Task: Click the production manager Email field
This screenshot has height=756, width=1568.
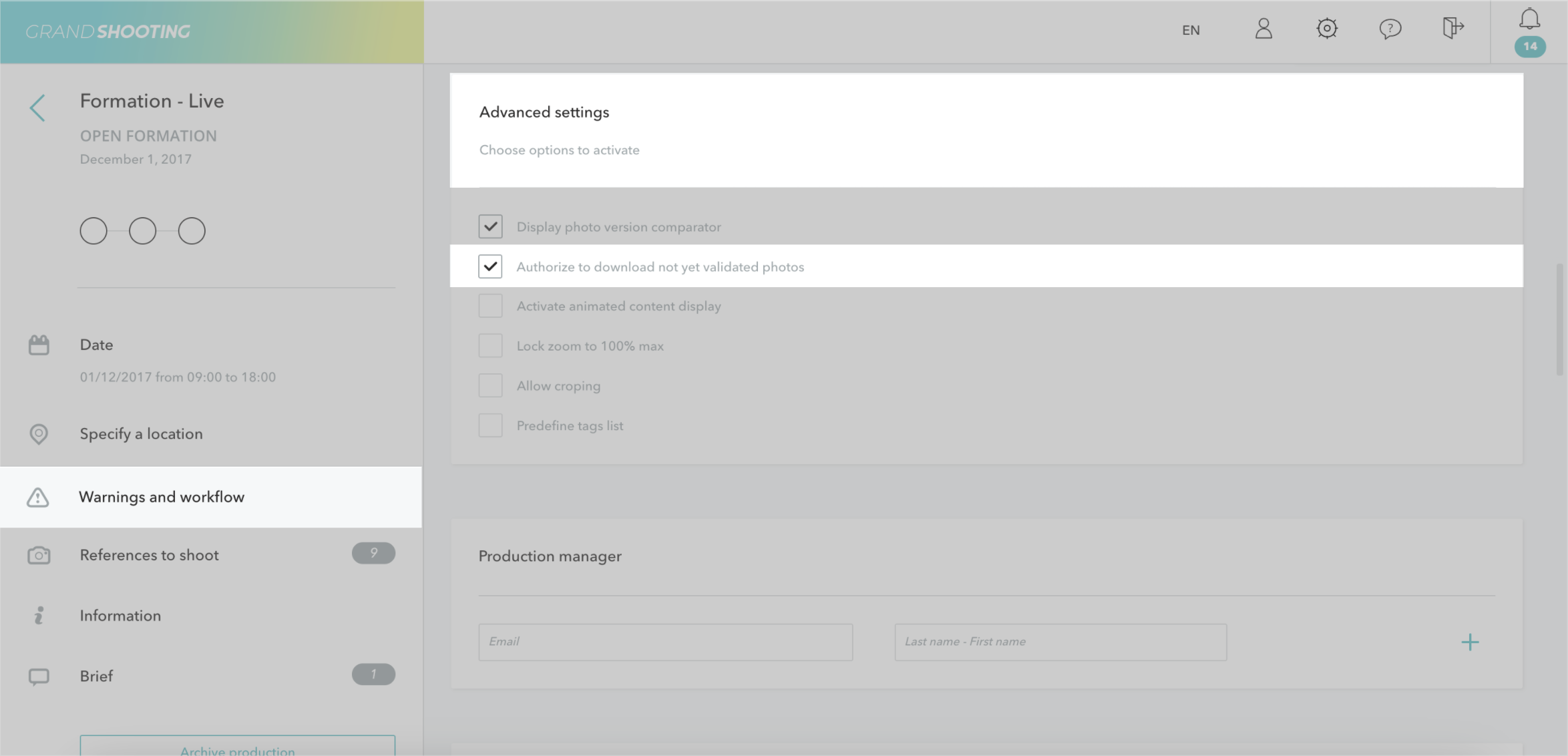Action: point(665,642)
